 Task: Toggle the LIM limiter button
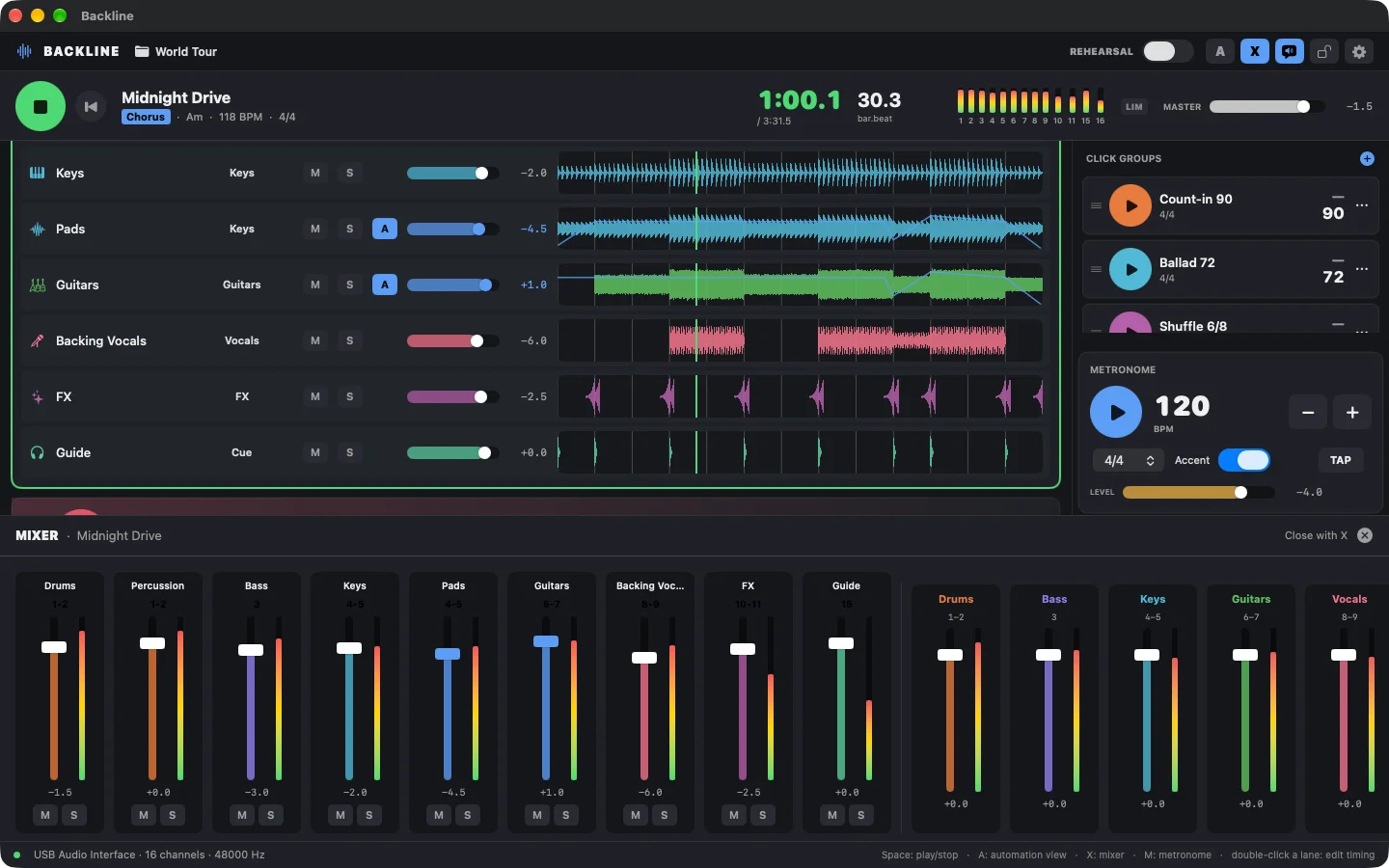[1134, 107]
